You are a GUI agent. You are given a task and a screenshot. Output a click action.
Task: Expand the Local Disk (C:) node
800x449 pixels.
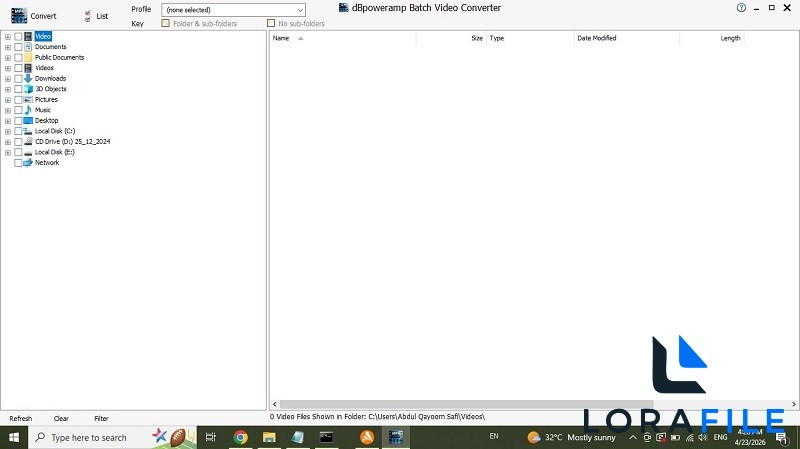click(8, 131)
